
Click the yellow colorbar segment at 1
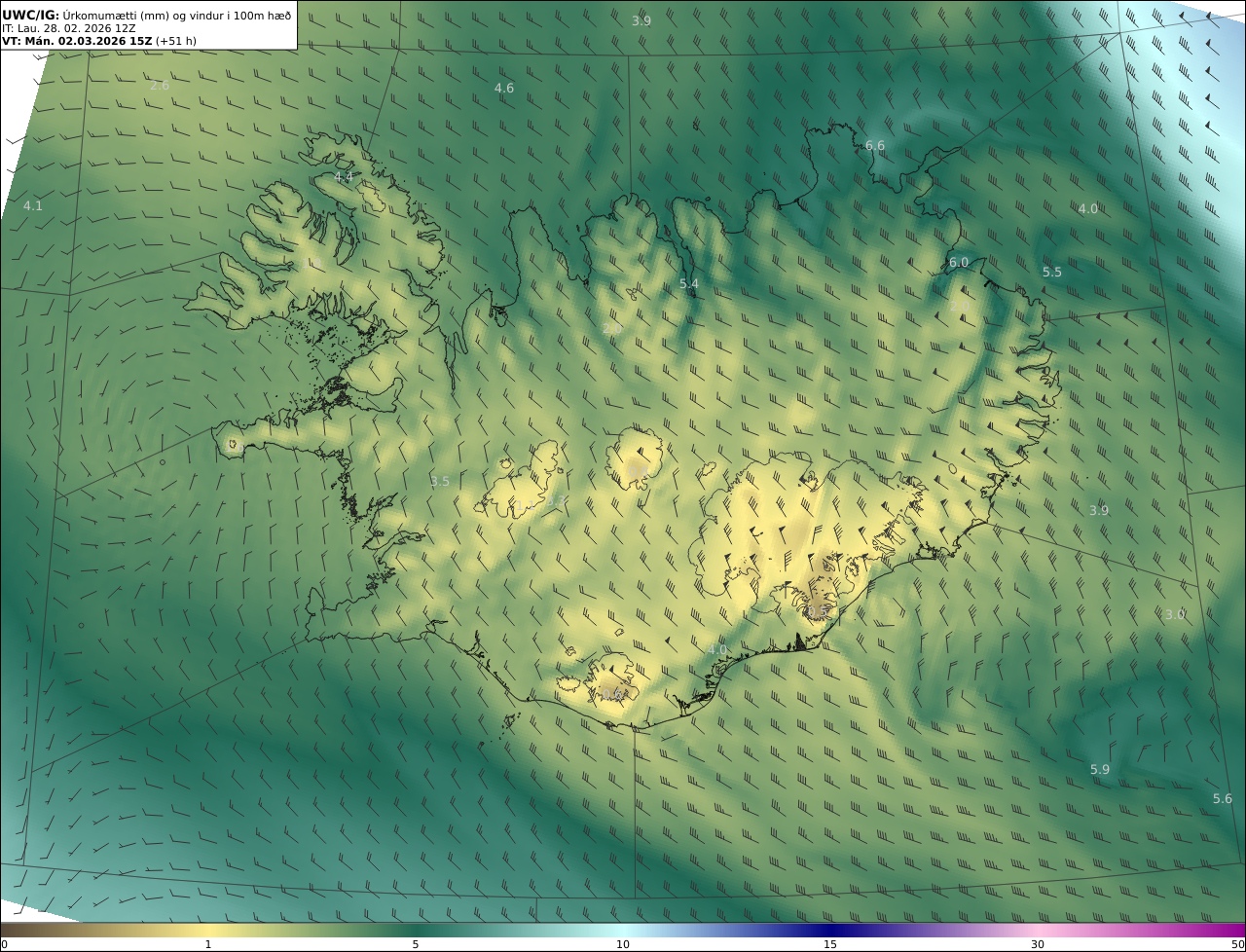[208, 930]
